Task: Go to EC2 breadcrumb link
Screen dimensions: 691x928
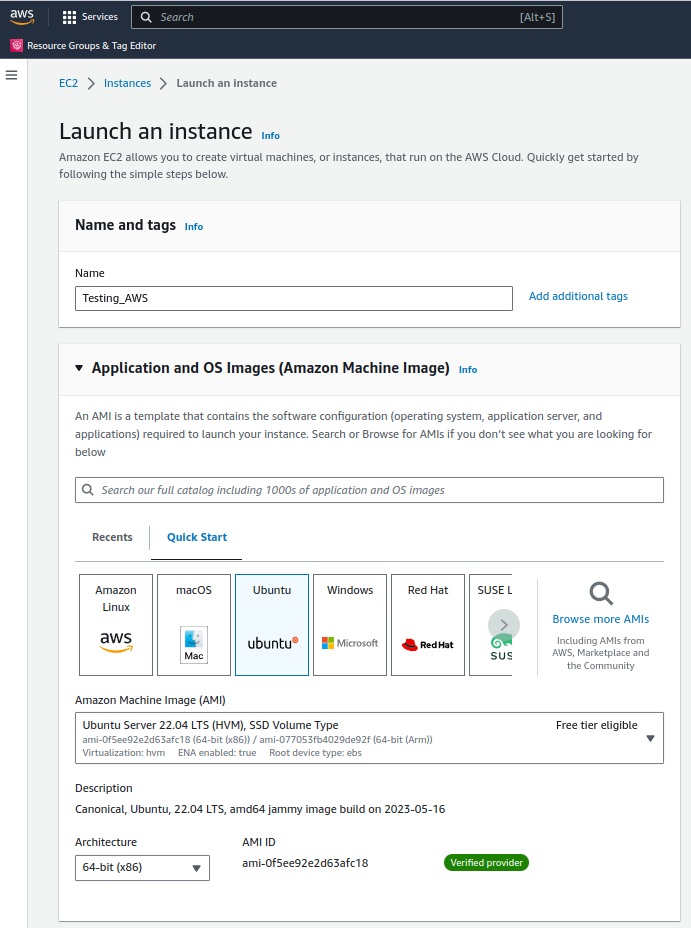Action: pos(69,83)
